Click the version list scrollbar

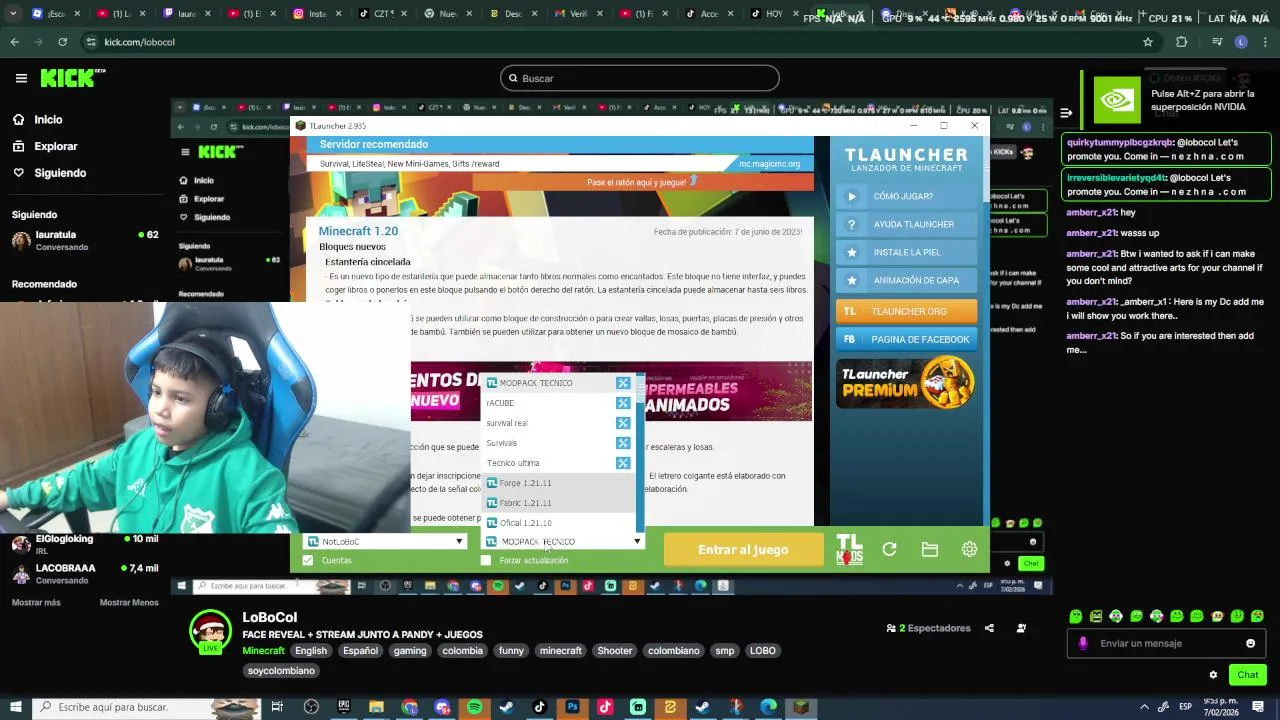[640, 454]
